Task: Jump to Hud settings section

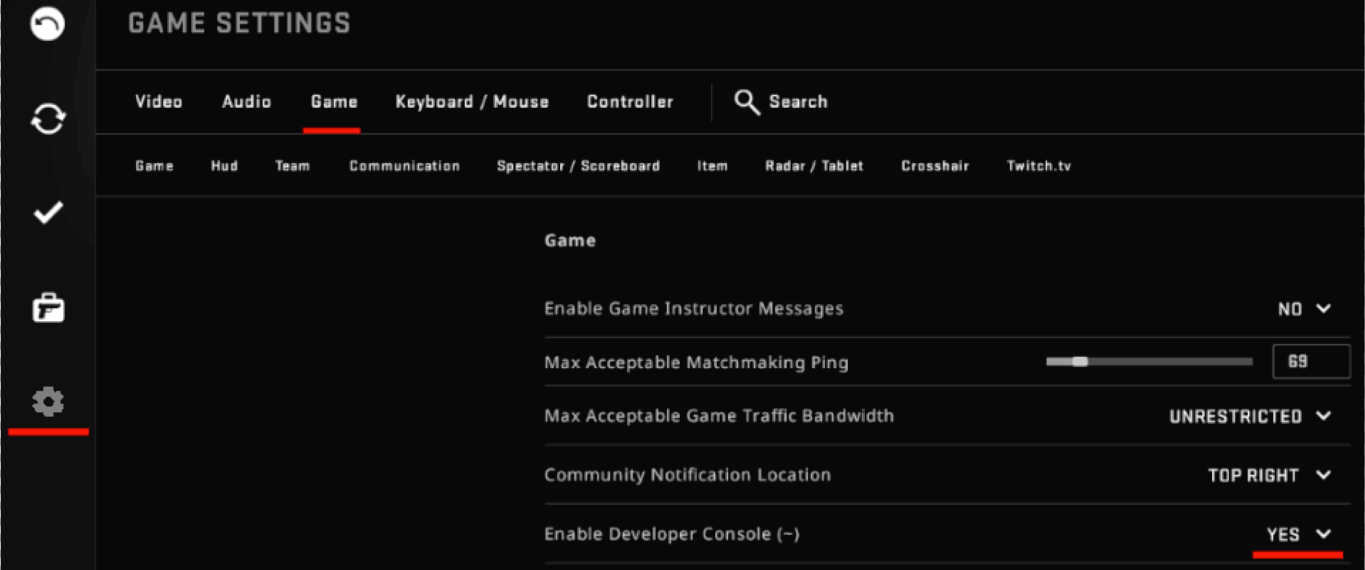Action: pos(224,166)
